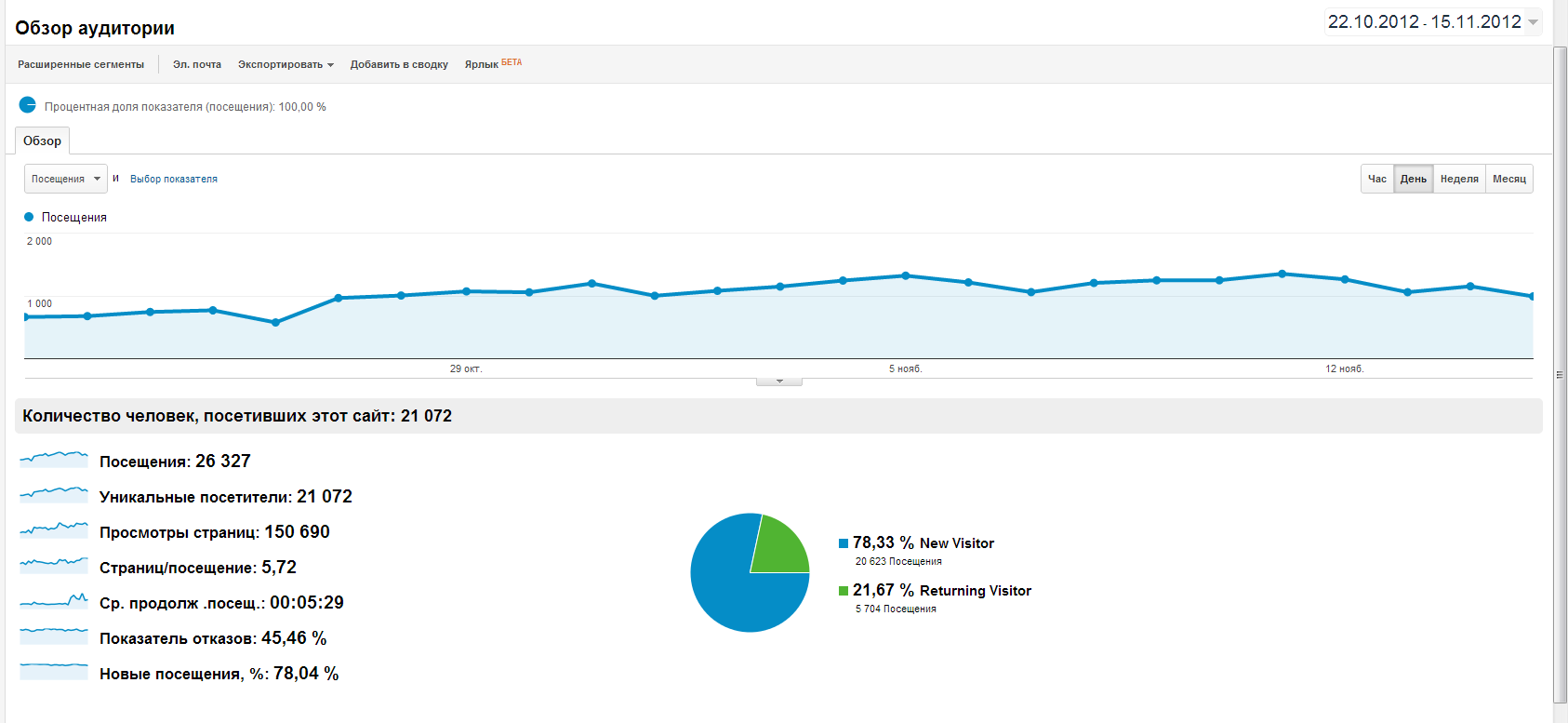This screenshot has height=723, width=1568.
Task: Select the Неделя time interval
Action: click(1458, 179)
